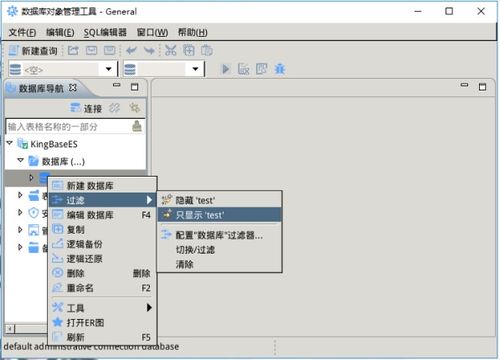This screenshot has width=500, height=360.
Task: Click the 连接 new connection button
Action: coord(86,108)
